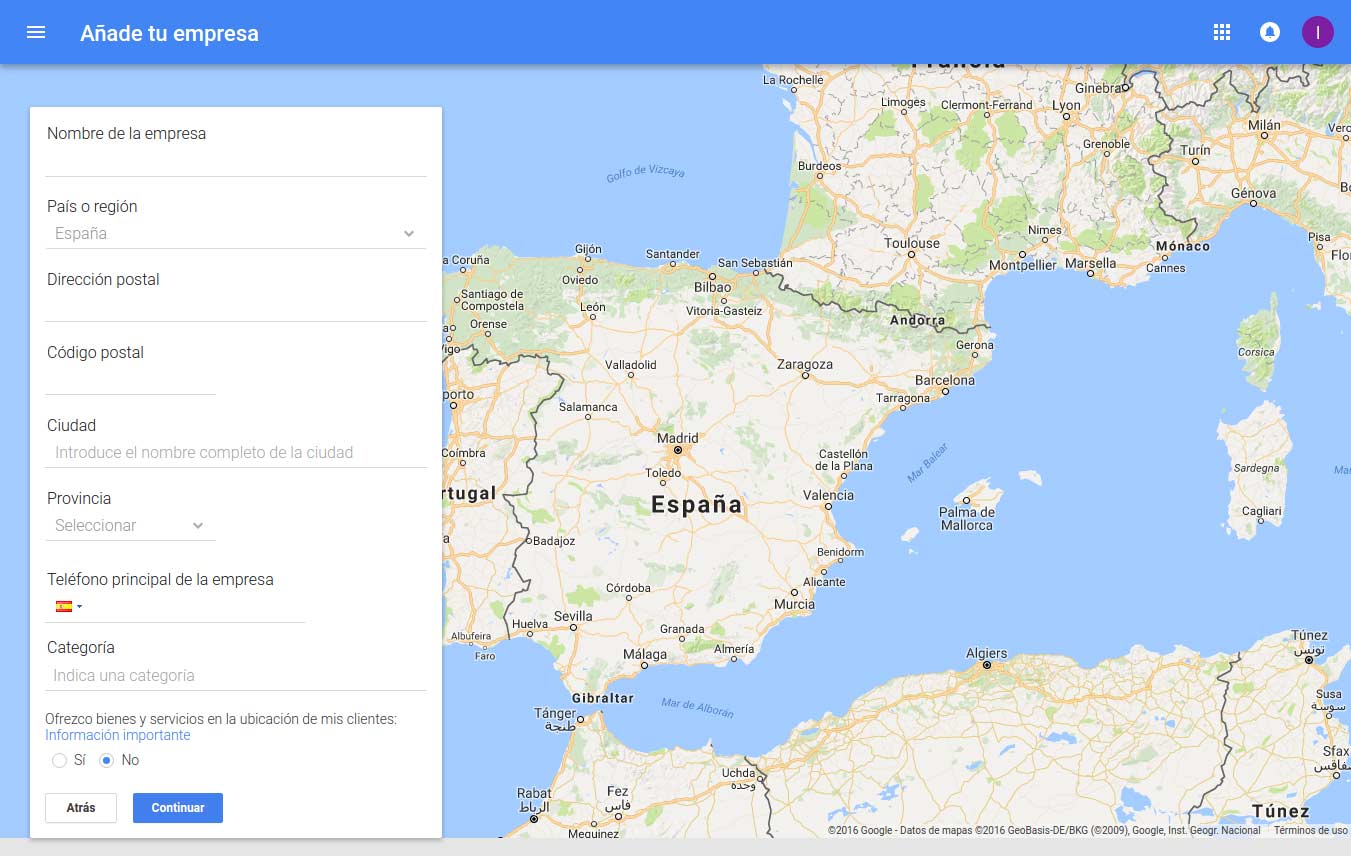Expand the País o región dropdown

click(235, 233)
